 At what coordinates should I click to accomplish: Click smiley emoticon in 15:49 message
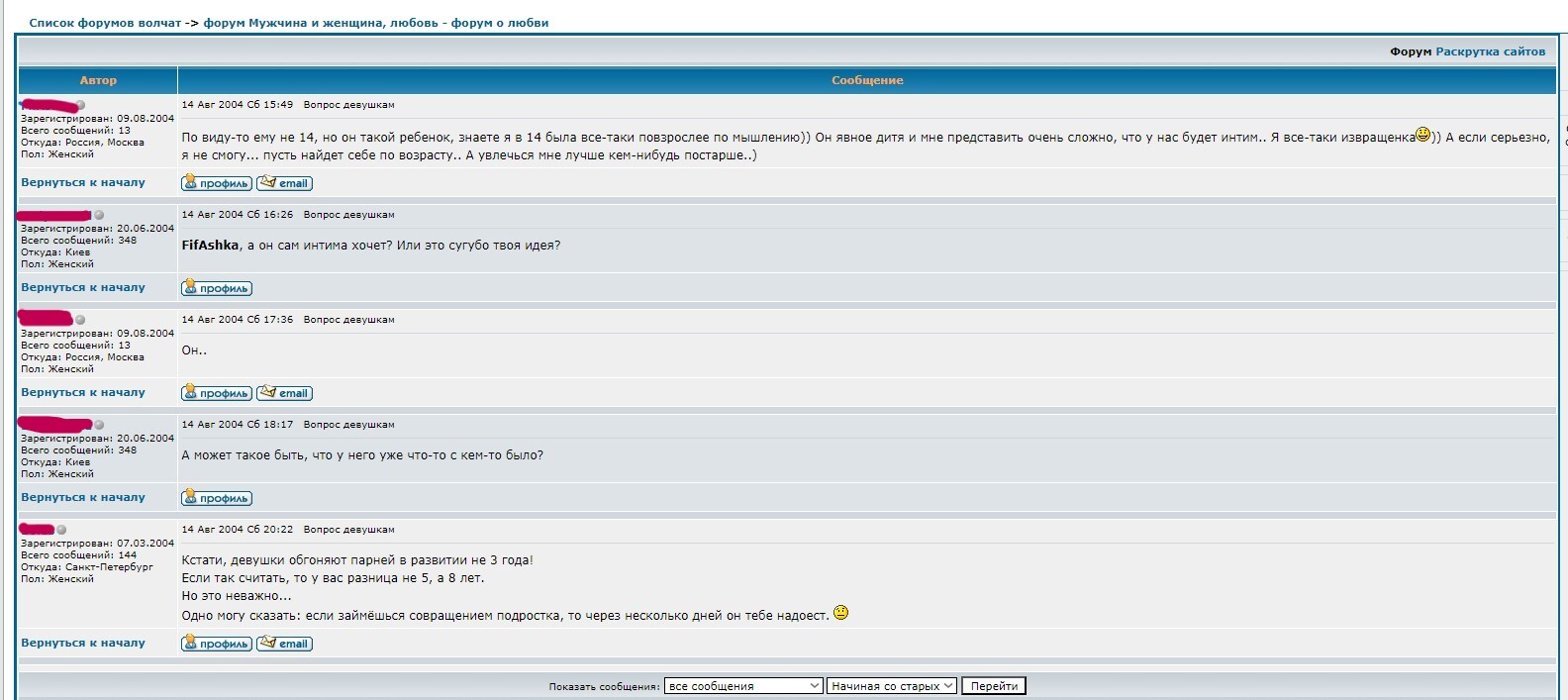(x=1423, y=135)
